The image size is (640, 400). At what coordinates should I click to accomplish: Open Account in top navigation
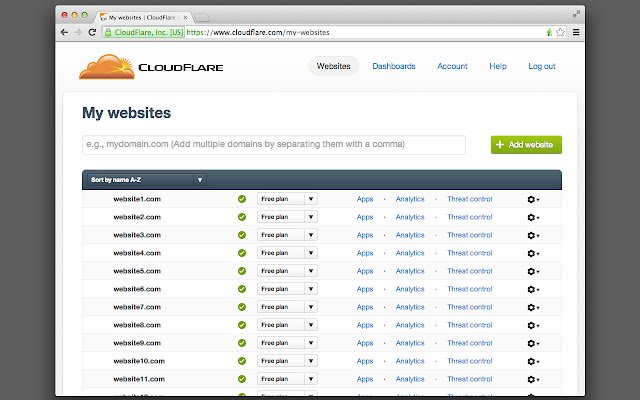point(452,66)
